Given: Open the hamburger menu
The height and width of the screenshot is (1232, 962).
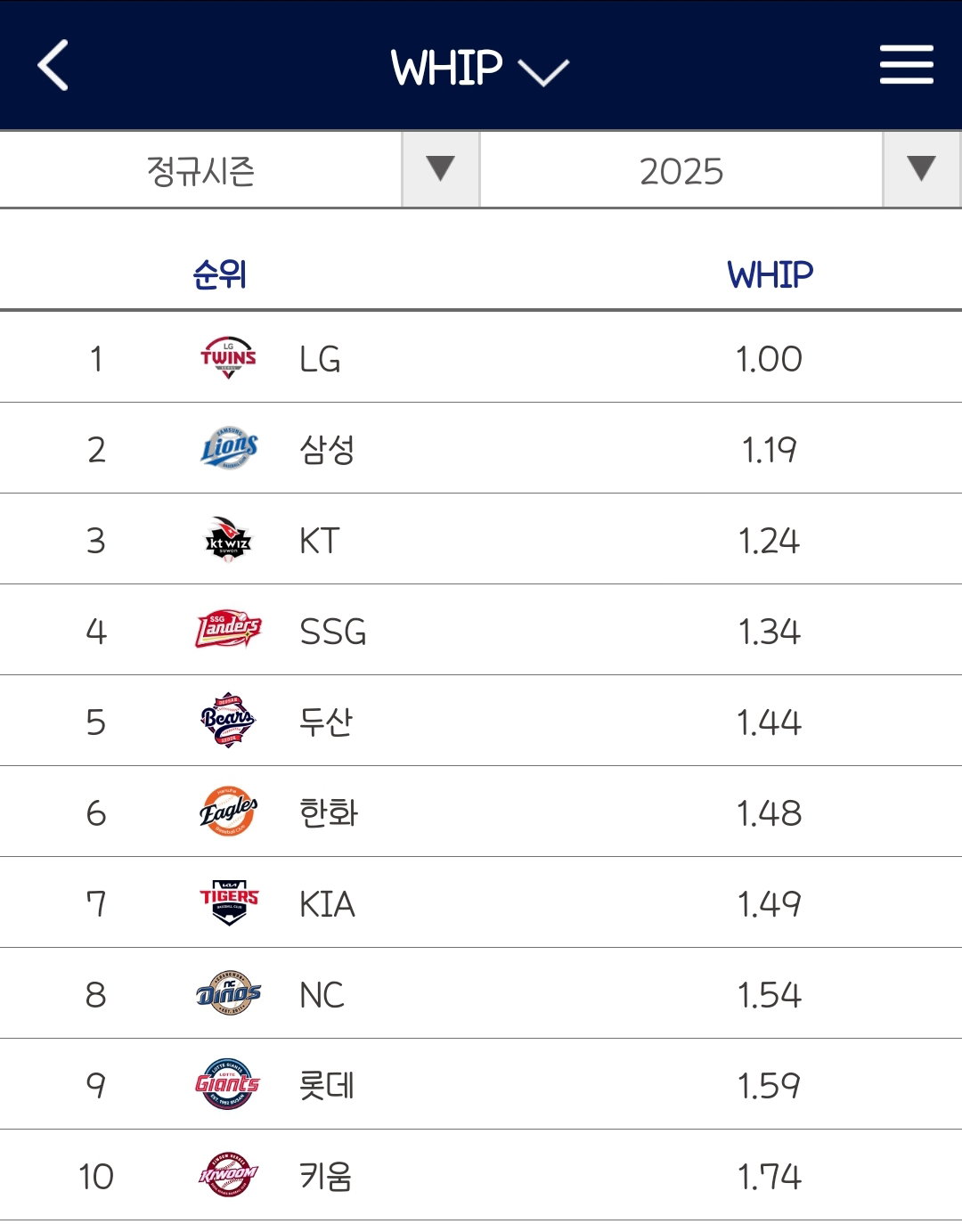Looking at the screenshot, I should 906,65.
